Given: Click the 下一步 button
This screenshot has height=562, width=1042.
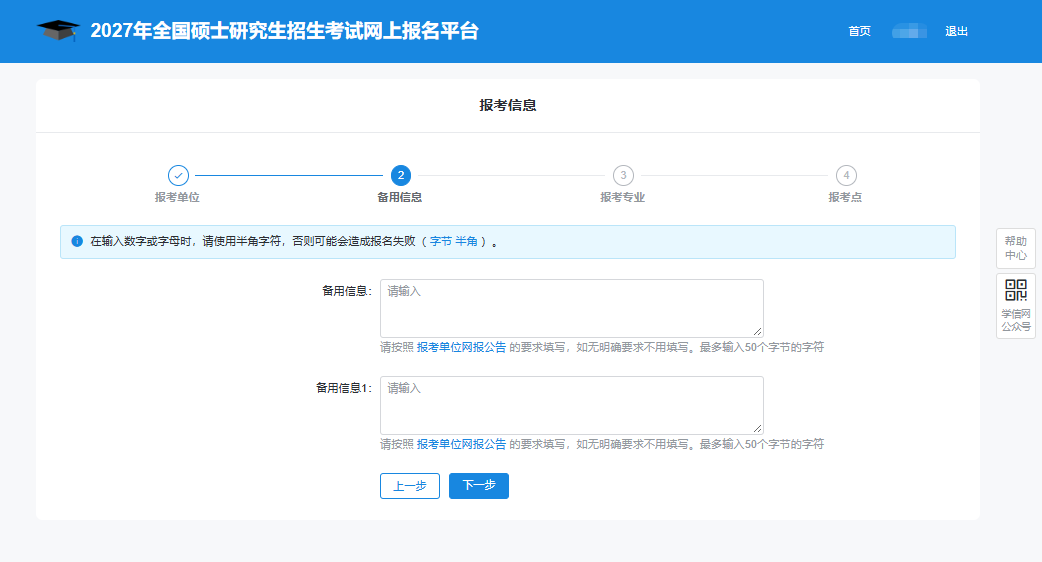Looking at the screenshot, I should (x=479, y=486).
